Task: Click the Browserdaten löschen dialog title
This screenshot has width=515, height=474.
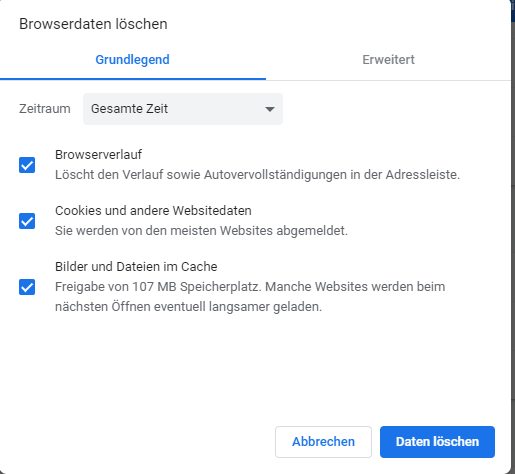Action: pyautogui.click(x=93, y=24)
